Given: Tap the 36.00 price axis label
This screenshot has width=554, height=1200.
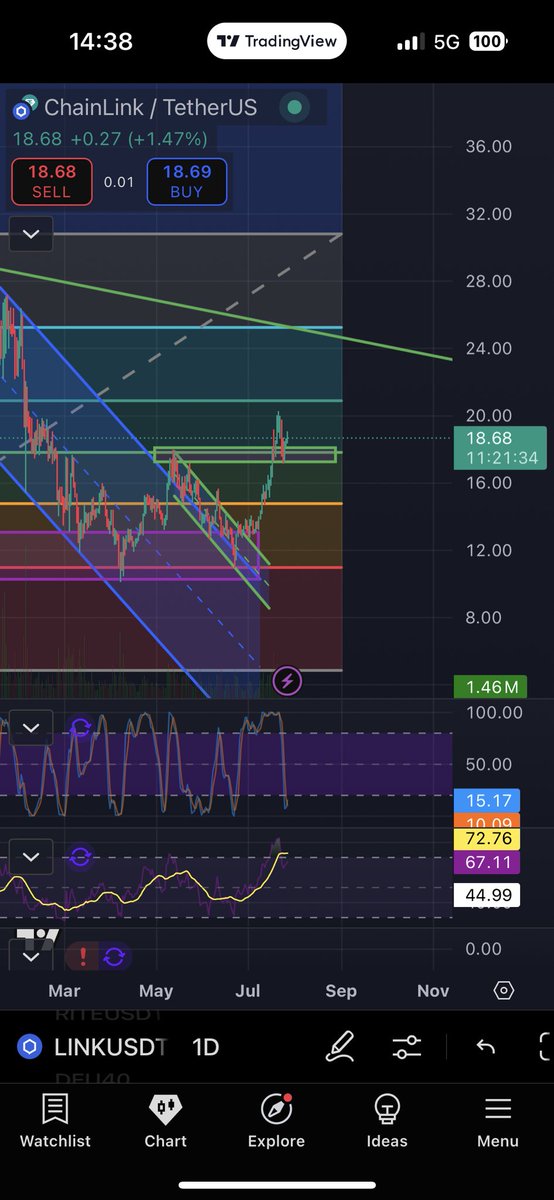Looking at the screenshot, I should (489, 146).
